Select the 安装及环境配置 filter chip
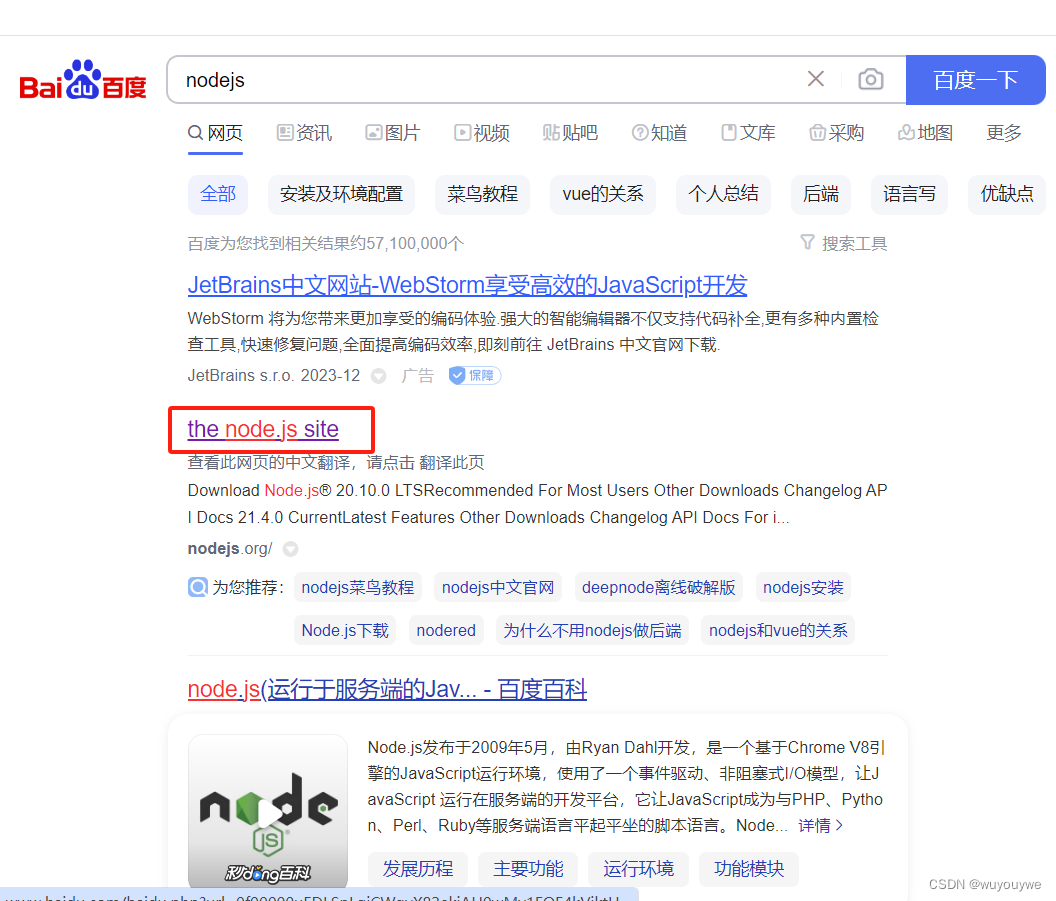This screenshot has height=901, width=1056. click(341, 195)
